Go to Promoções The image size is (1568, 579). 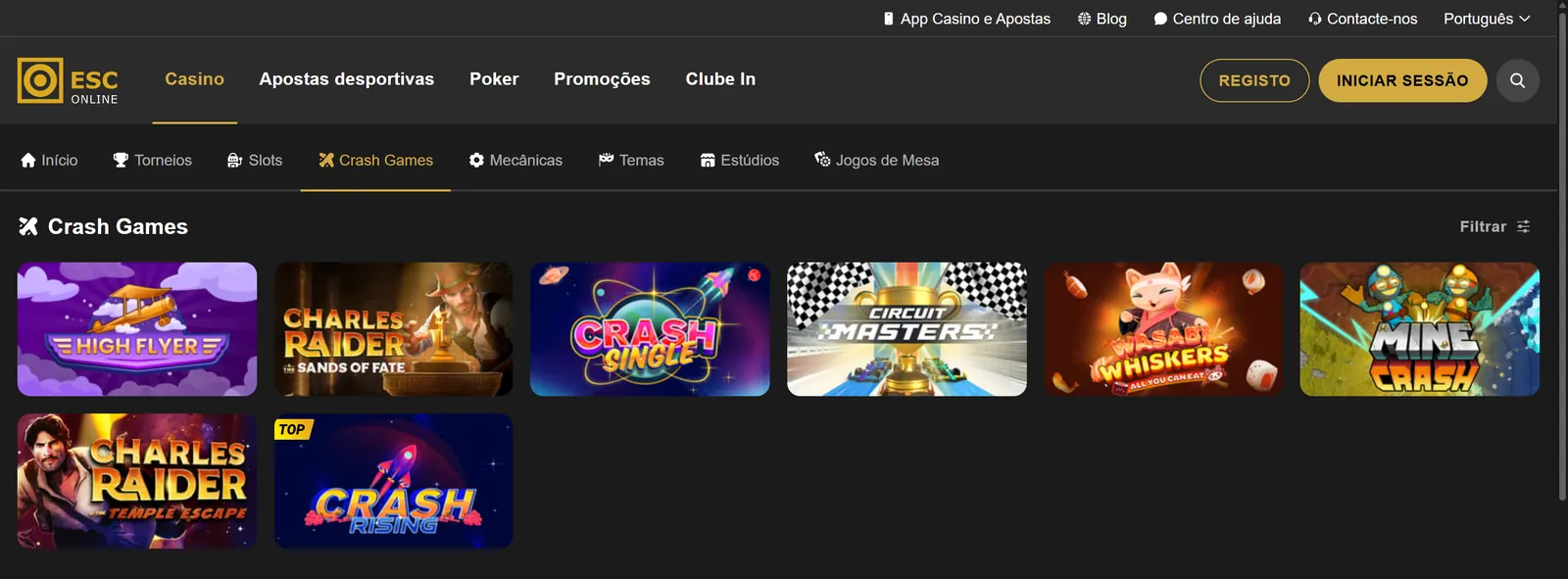point(602,79)
